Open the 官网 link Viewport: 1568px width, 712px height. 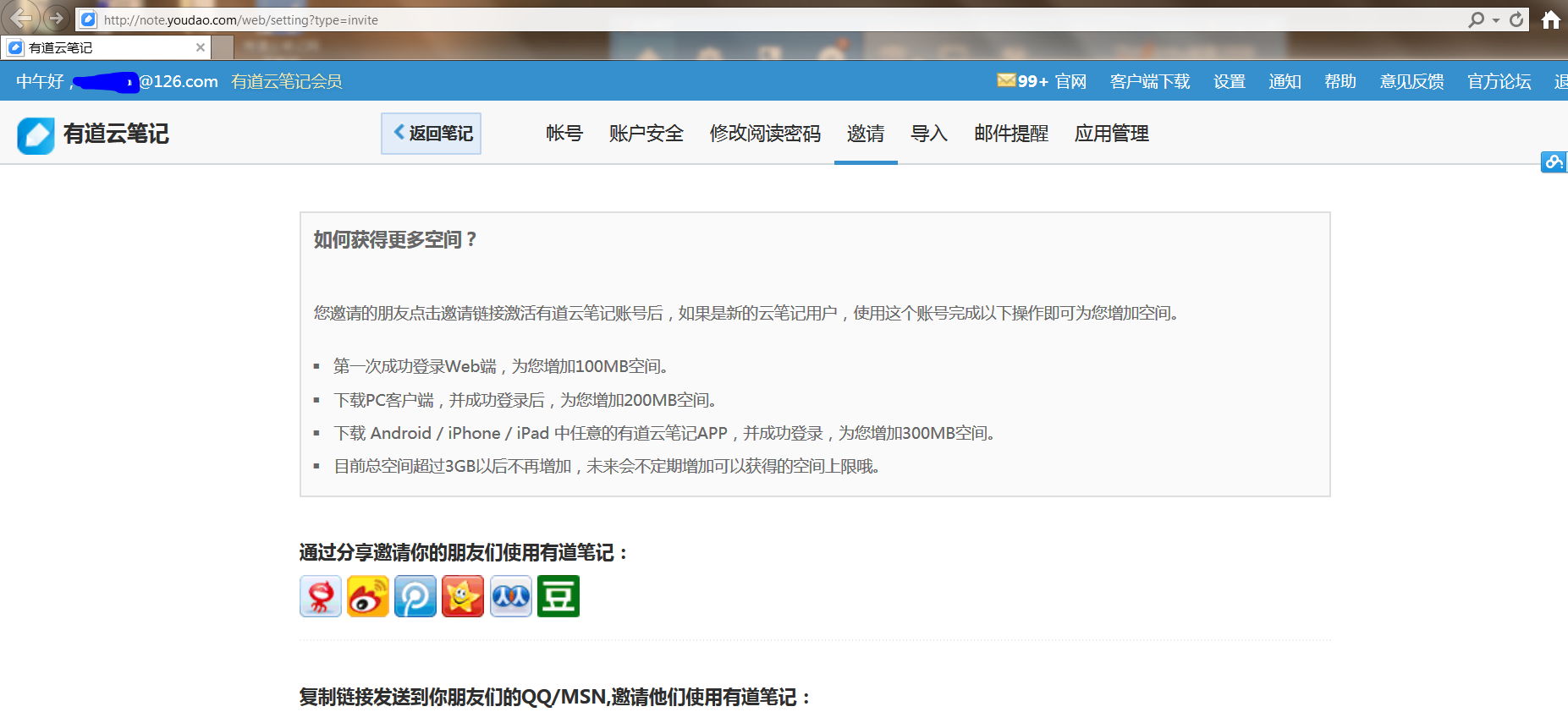(x=1070, y=81)
